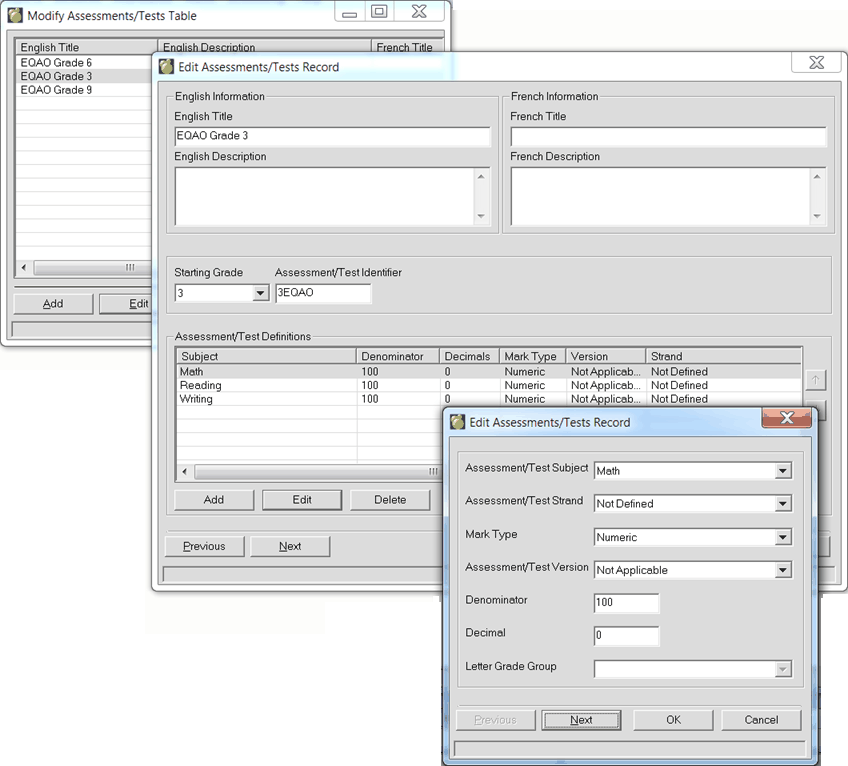Open the Assessment/Test Subject dropdown
This screenshot has height=766, width=848.
783,471
